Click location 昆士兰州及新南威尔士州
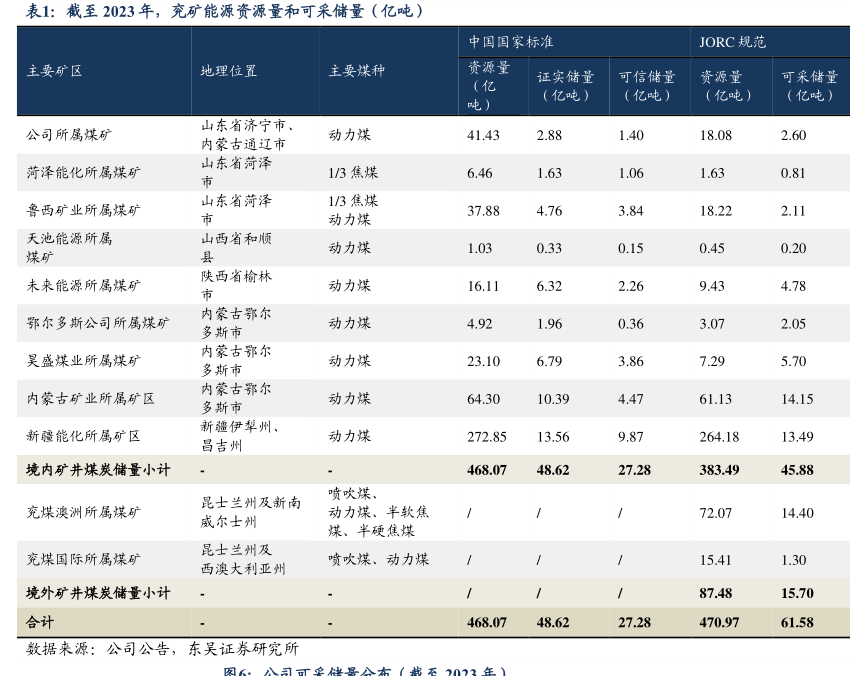Image resolution: width=850 pixels, height=676 pixels. [250, 512]
